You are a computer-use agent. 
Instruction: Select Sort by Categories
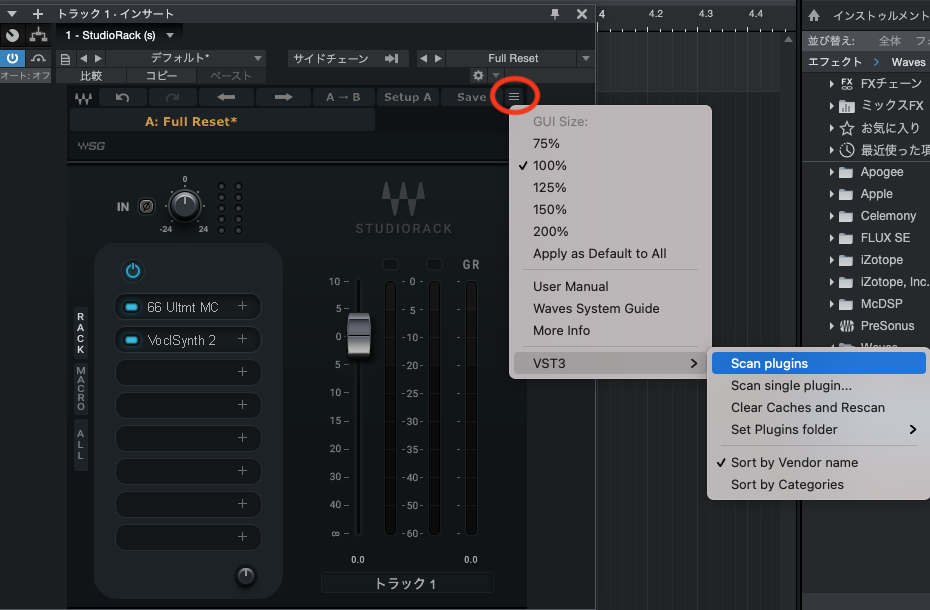pyautogui.click(x=787, y=485)
